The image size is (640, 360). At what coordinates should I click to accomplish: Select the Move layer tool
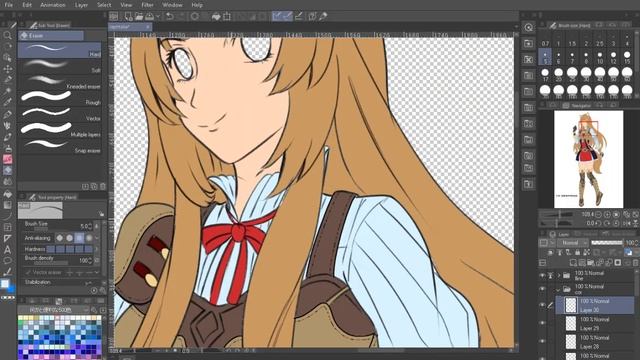pos(7,68)
